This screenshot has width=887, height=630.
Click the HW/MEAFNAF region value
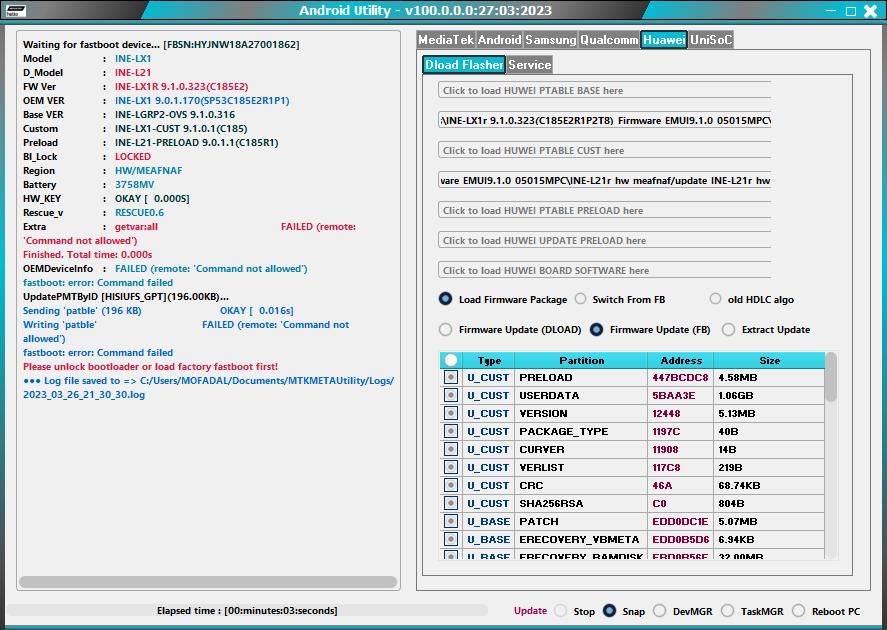tap(149, 170)
